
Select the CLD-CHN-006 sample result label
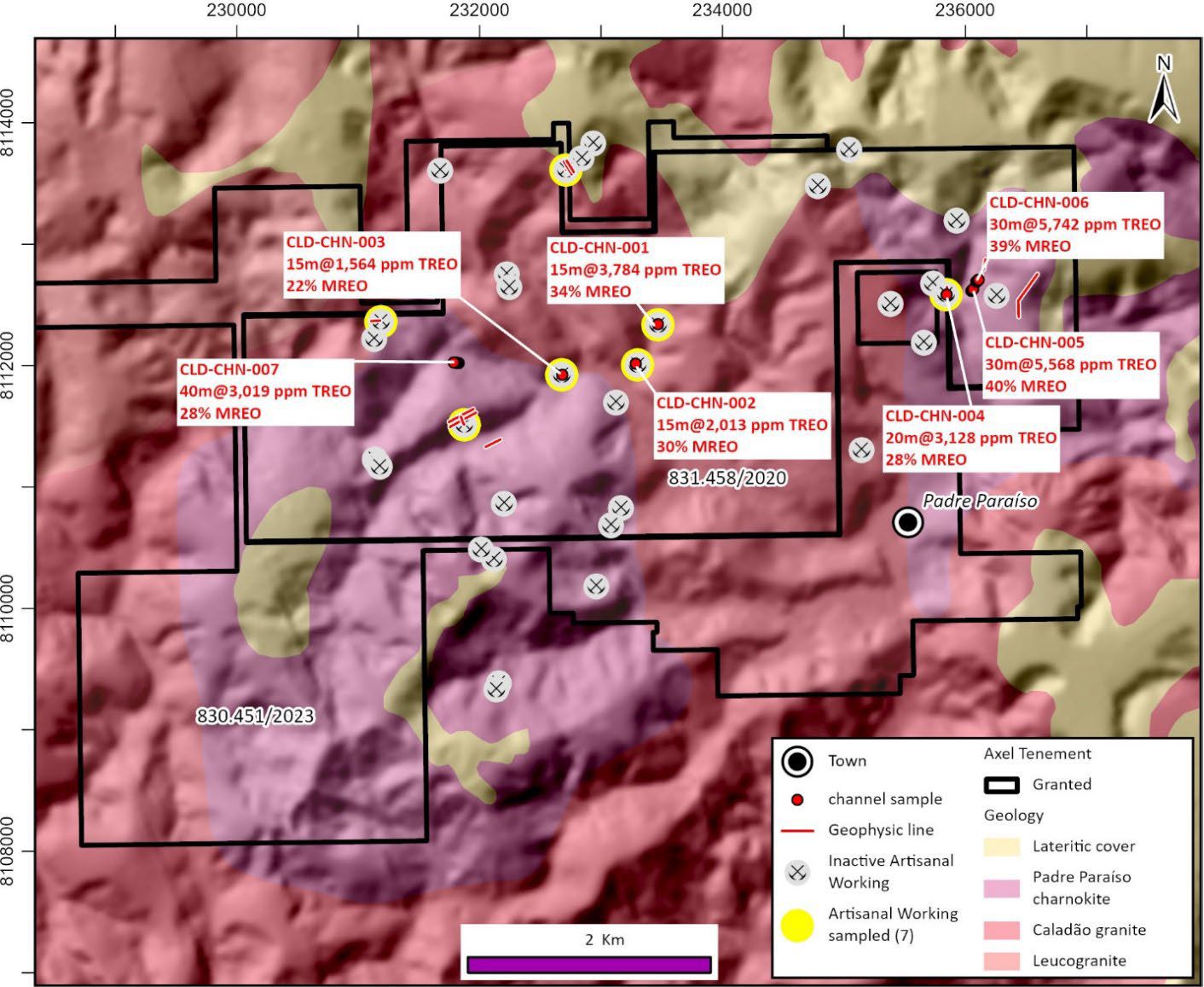click(1074, 224)
